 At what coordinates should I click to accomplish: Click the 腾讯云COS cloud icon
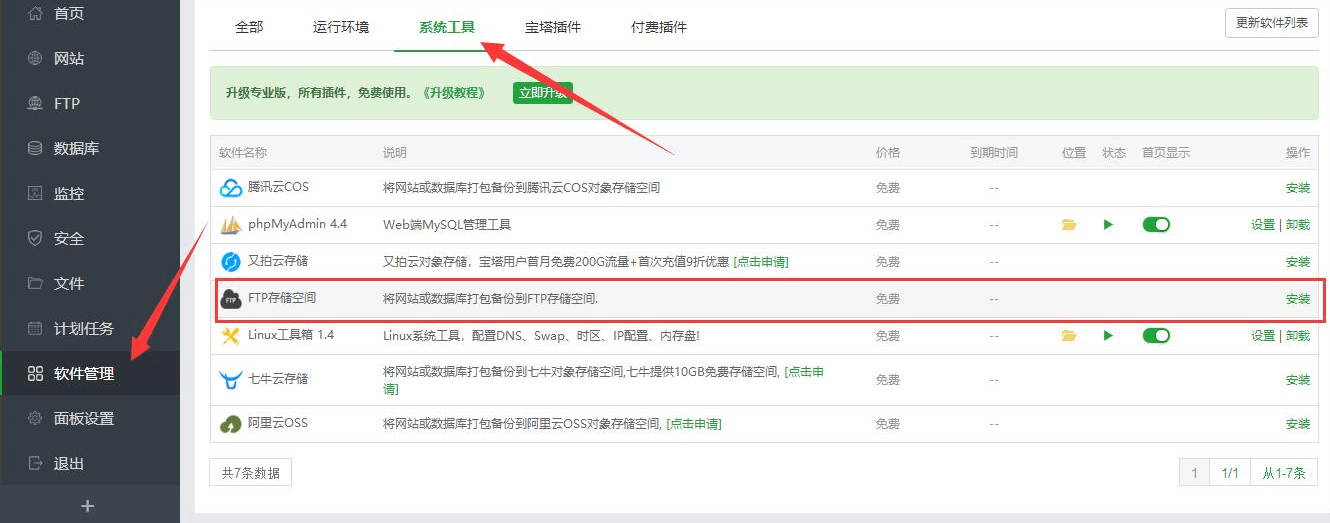(231, 188)
